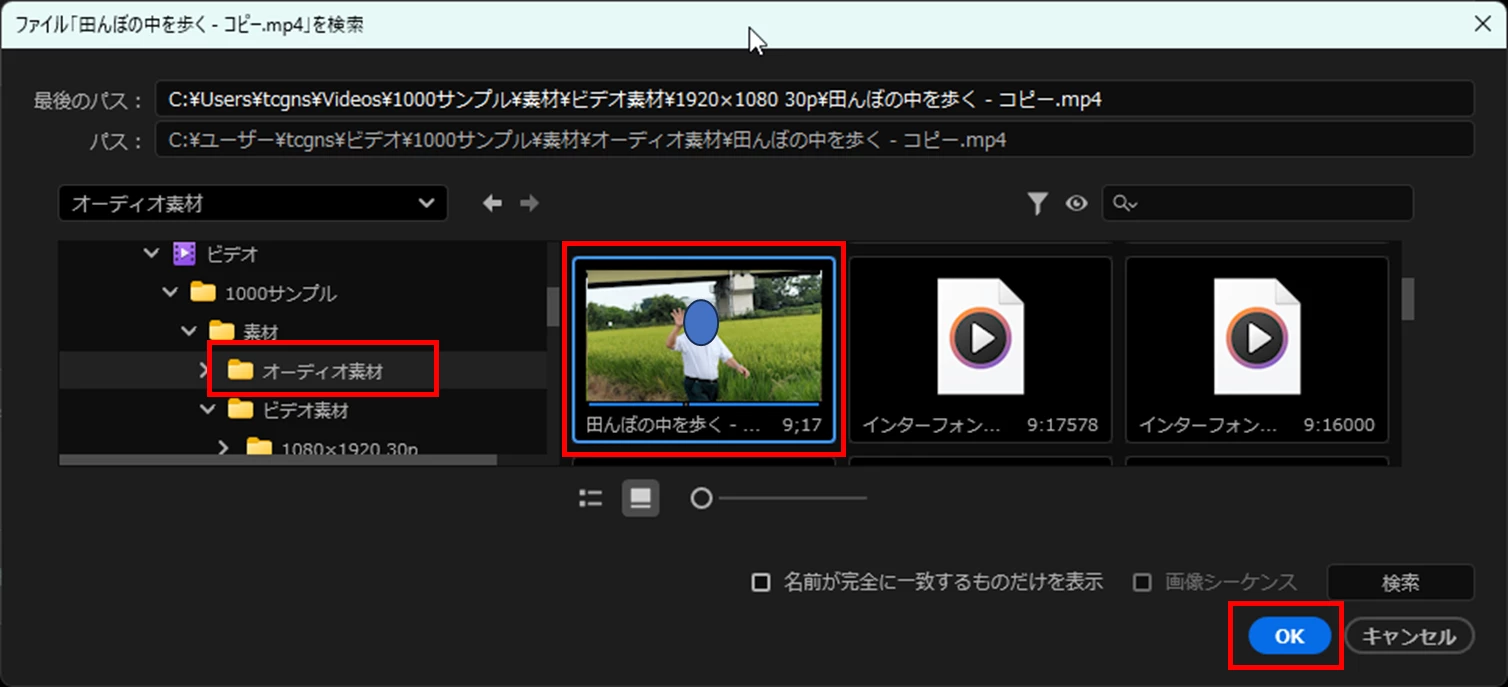Viewport: 1508px width, 687px height.
Task: Select the 田んぼの中を歩く video thumbnail
Action: (704, 349)
